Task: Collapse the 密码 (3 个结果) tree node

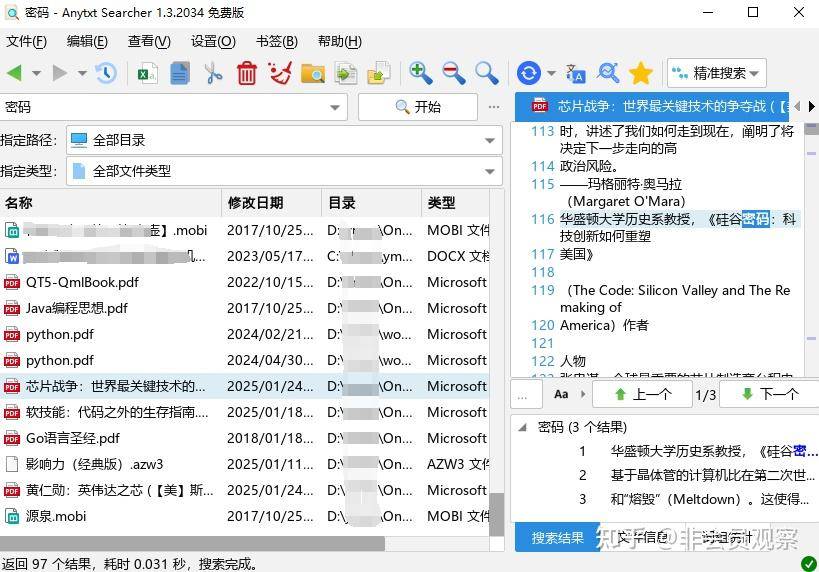Action: click(522, 427)
